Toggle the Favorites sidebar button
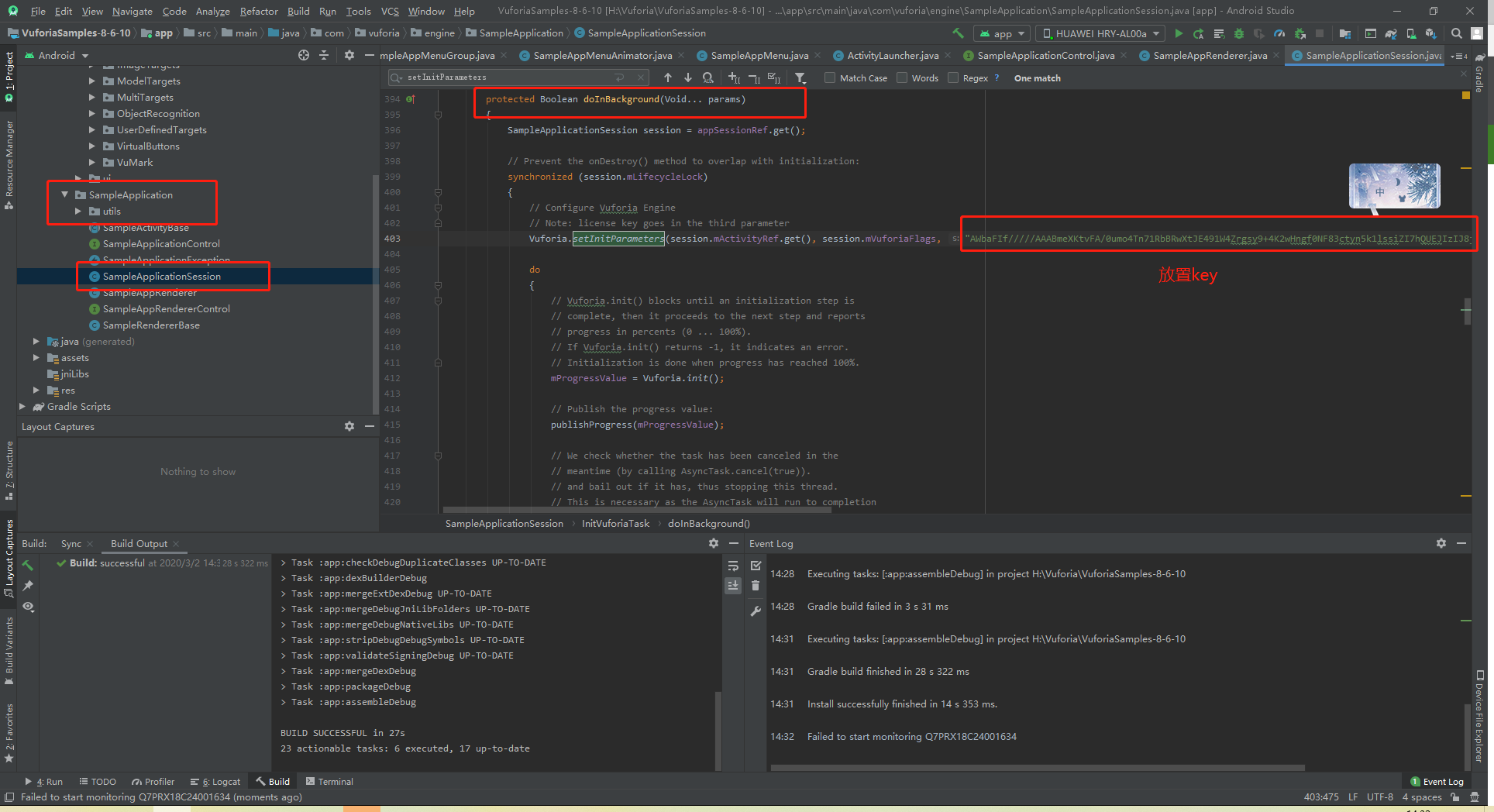The height and width of the screenshot is (812, 1494). 9,732
